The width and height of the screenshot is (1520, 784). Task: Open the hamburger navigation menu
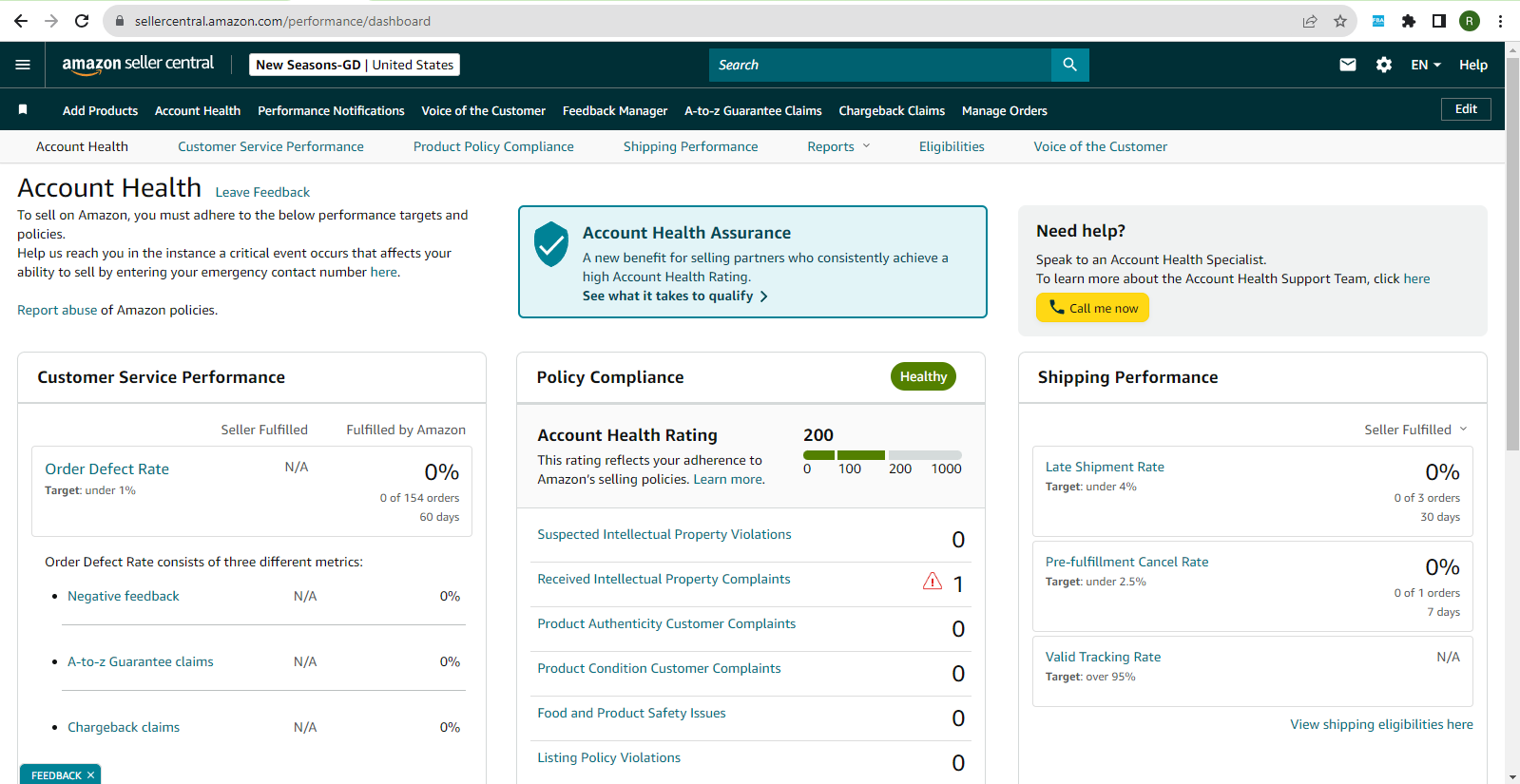point(23,65)
